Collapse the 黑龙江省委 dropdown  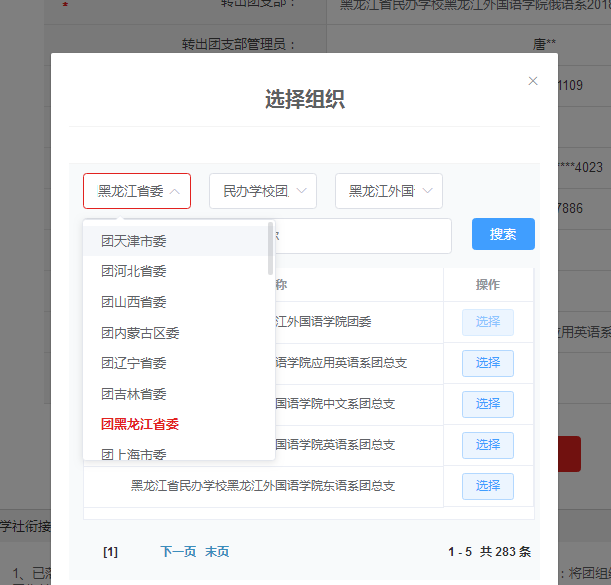137,191
